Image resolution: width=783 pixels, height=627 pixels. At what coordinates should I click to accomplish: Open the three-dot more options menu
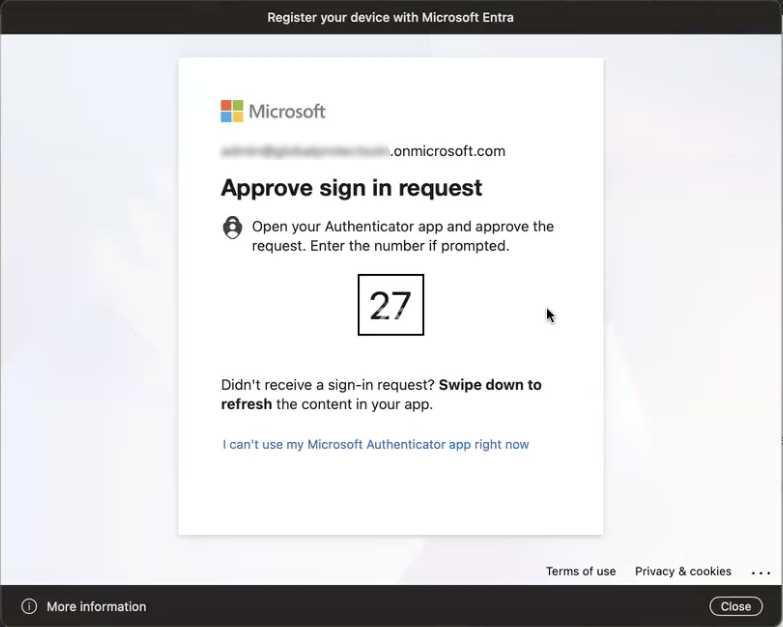pyautogui.click(x=760, y=573)
